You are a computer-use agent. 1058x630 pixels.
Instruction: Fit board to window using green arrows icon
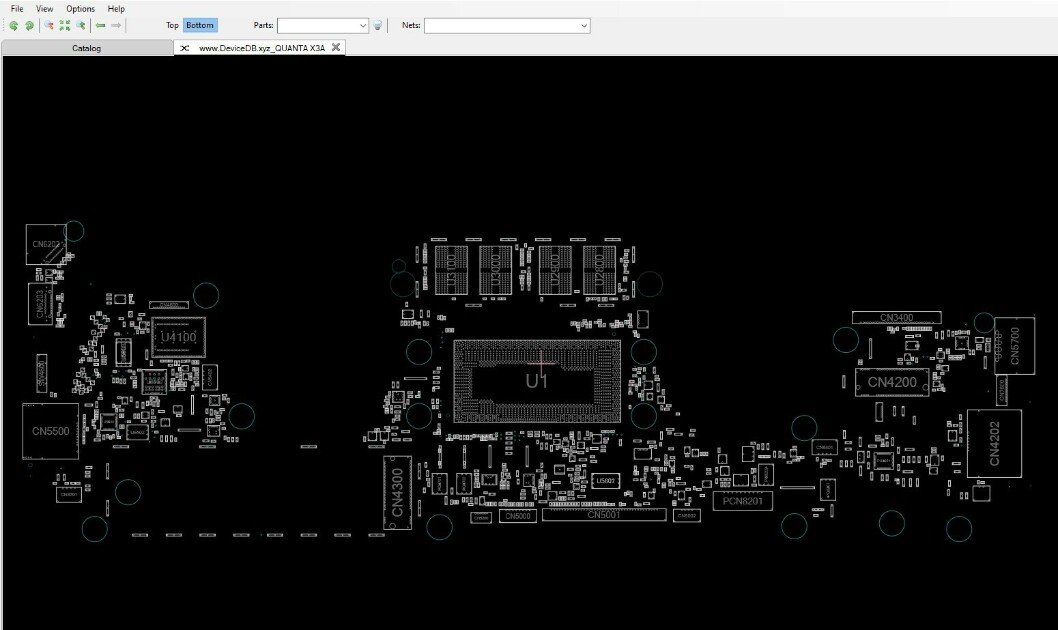click(65, 26)
